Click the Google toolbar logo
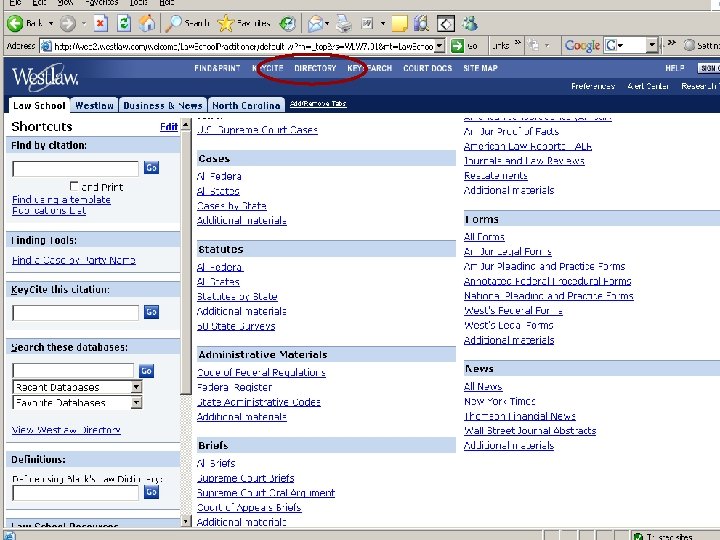This screenshot has width=720, height=540. (x=582, y=45)
